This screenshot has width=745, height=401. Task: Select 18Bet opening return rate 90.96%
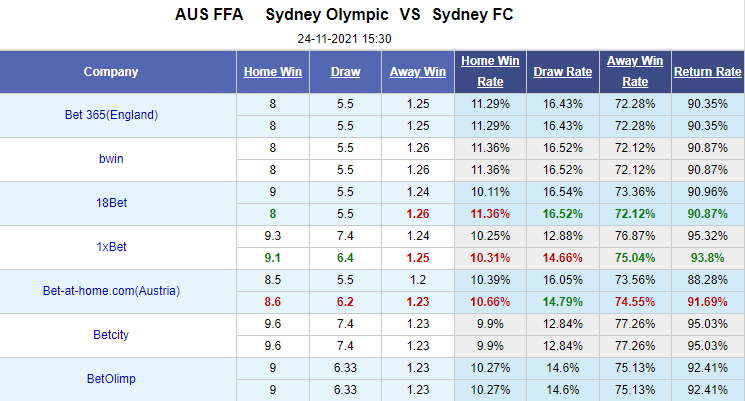[707, 192]
